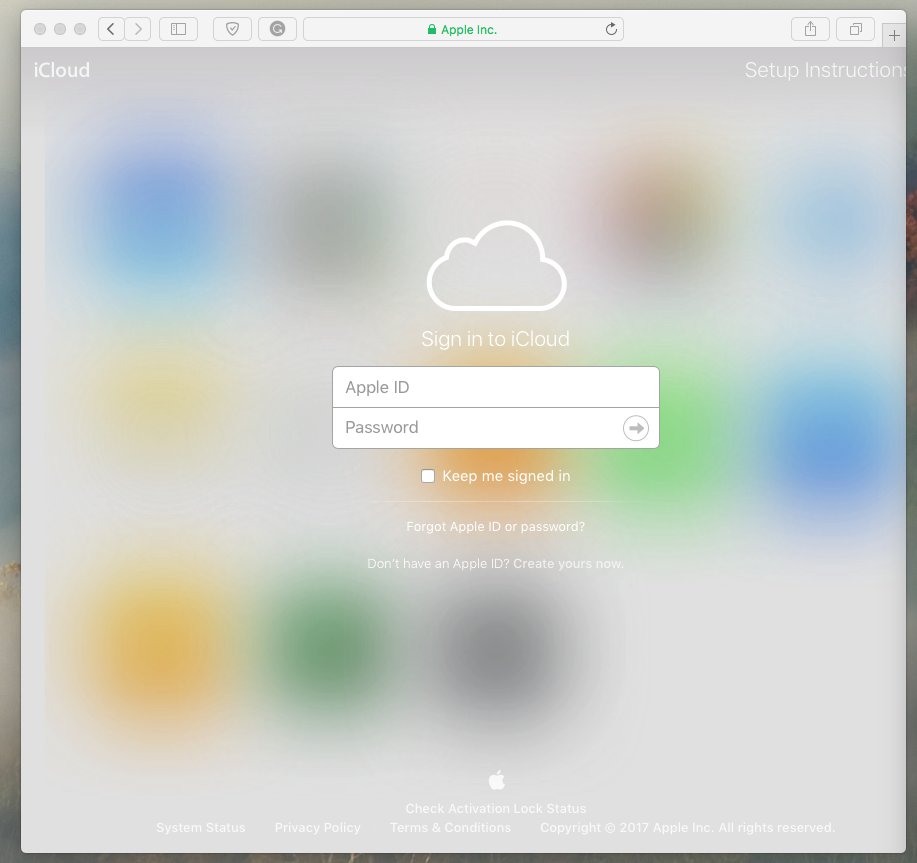Image resolution: width=917 pixels, height=863 pixels.
Task: Reload the page with refresh icon
Action: (x=611, y=29)
